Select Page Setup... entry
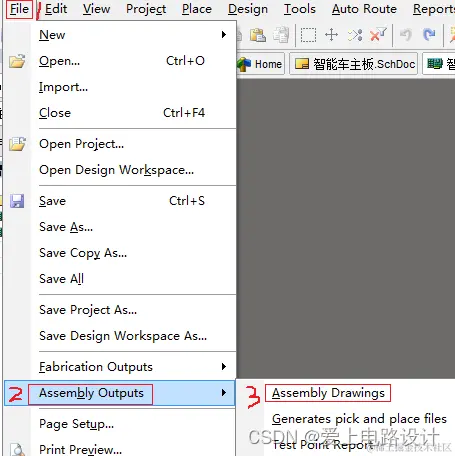This screenshot has height=456, width=455. 133,424
